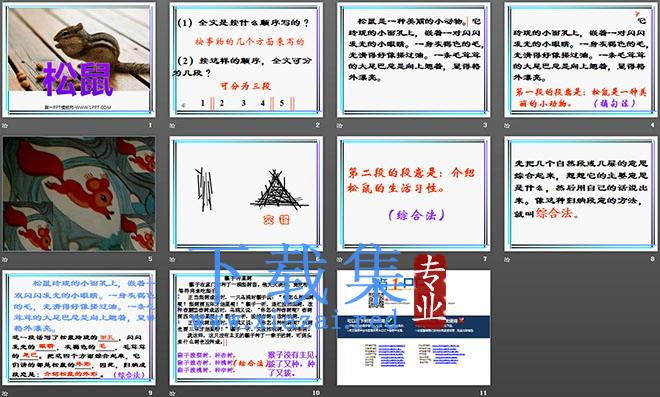
Task: Select slide 6 showing the stick drawings
Action: [246, 194]
